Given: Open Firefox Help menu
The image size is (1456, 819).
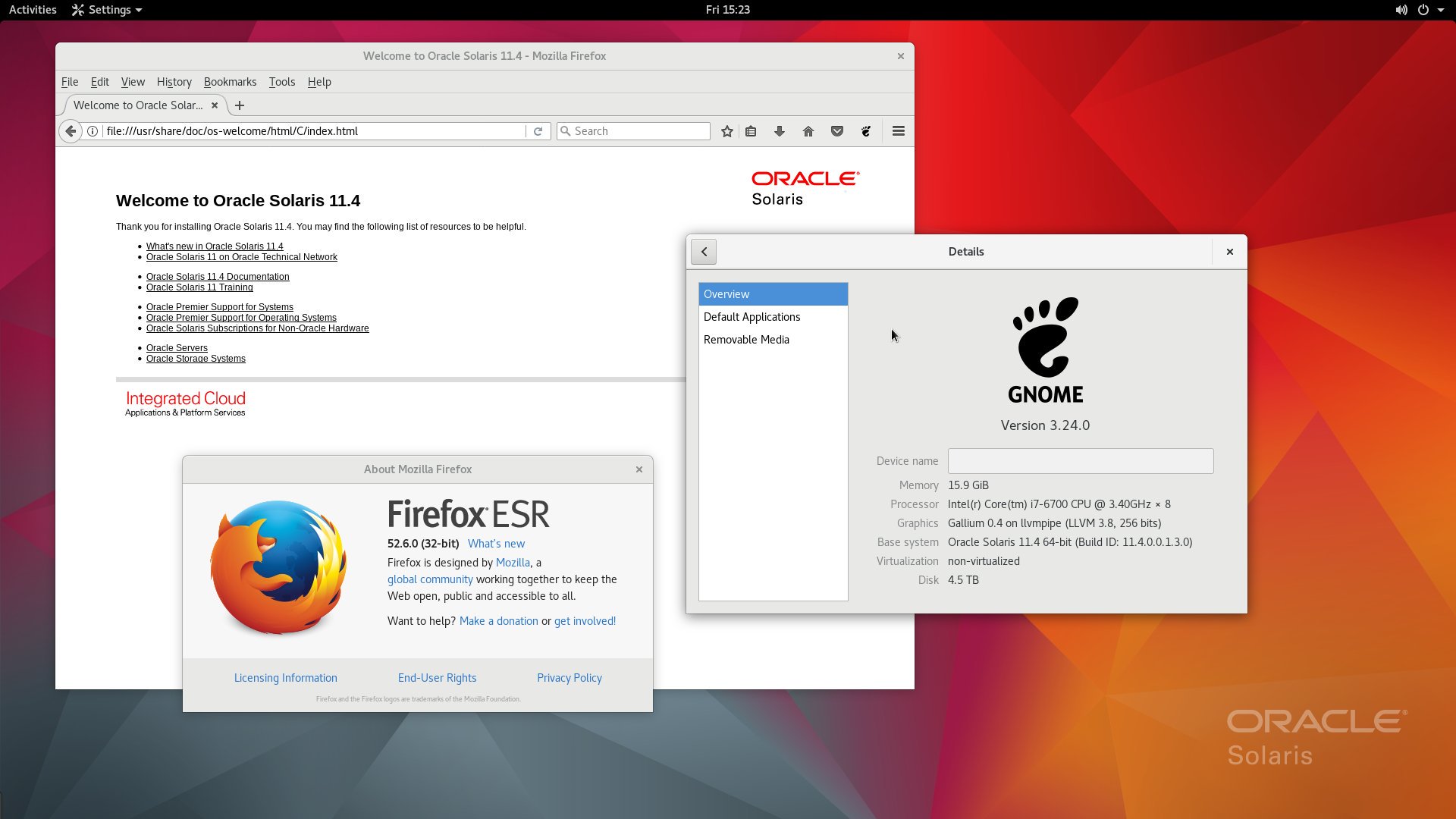Looking at the screenshot, I should [319, 82].
